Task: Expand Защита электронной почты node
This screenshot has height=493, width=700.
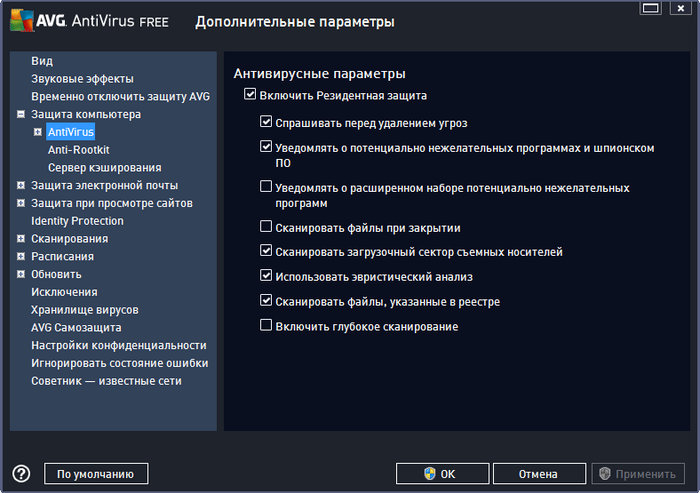Action: [x=21, y=185]
